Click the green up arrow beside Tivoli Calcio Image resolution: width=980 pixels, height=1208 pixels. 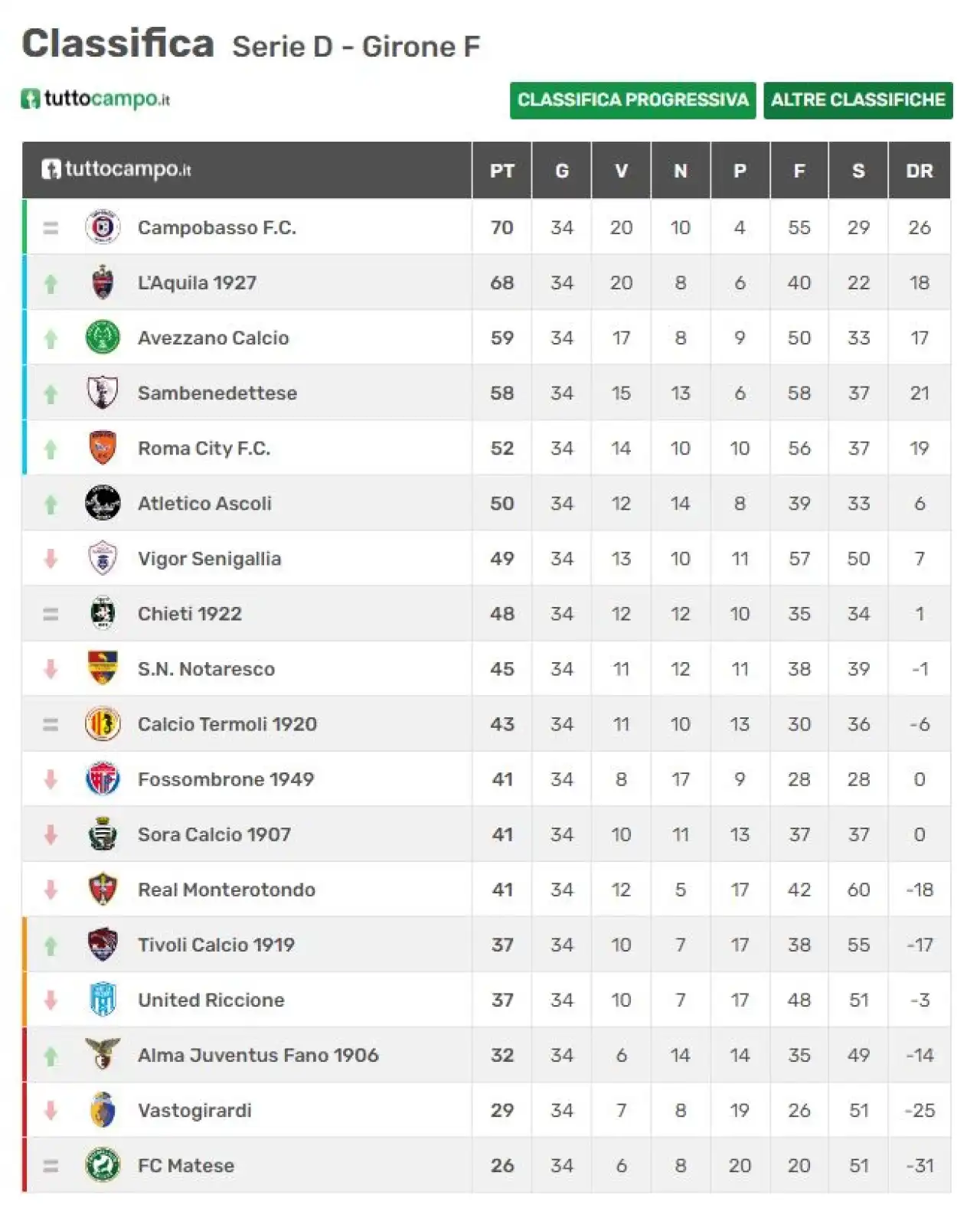tap(51, 946)
